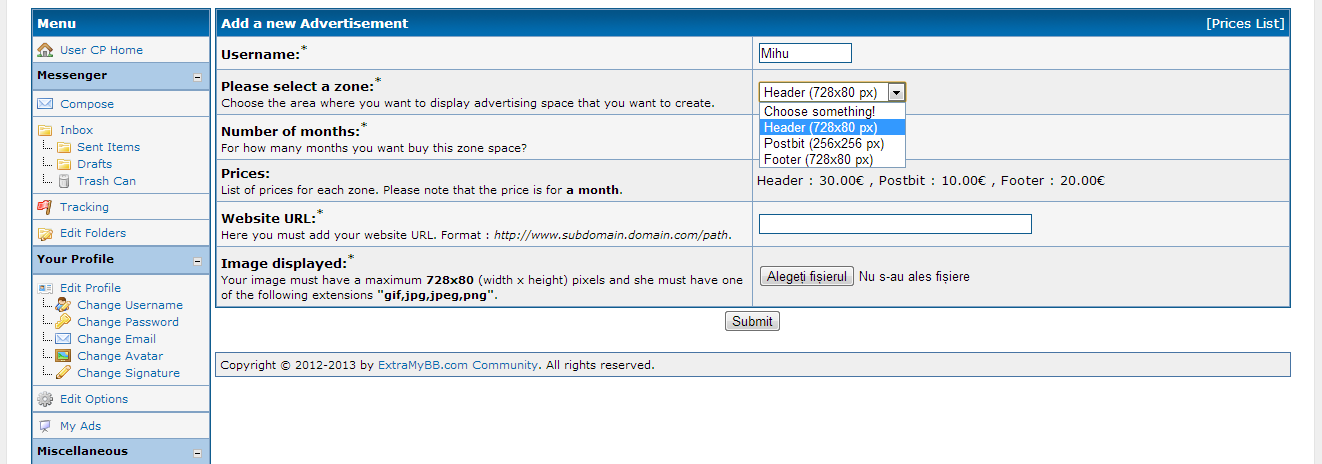The image size is (1322, 464).
Task: Click the Change Avatar picture icon
Action: [64, 356]
